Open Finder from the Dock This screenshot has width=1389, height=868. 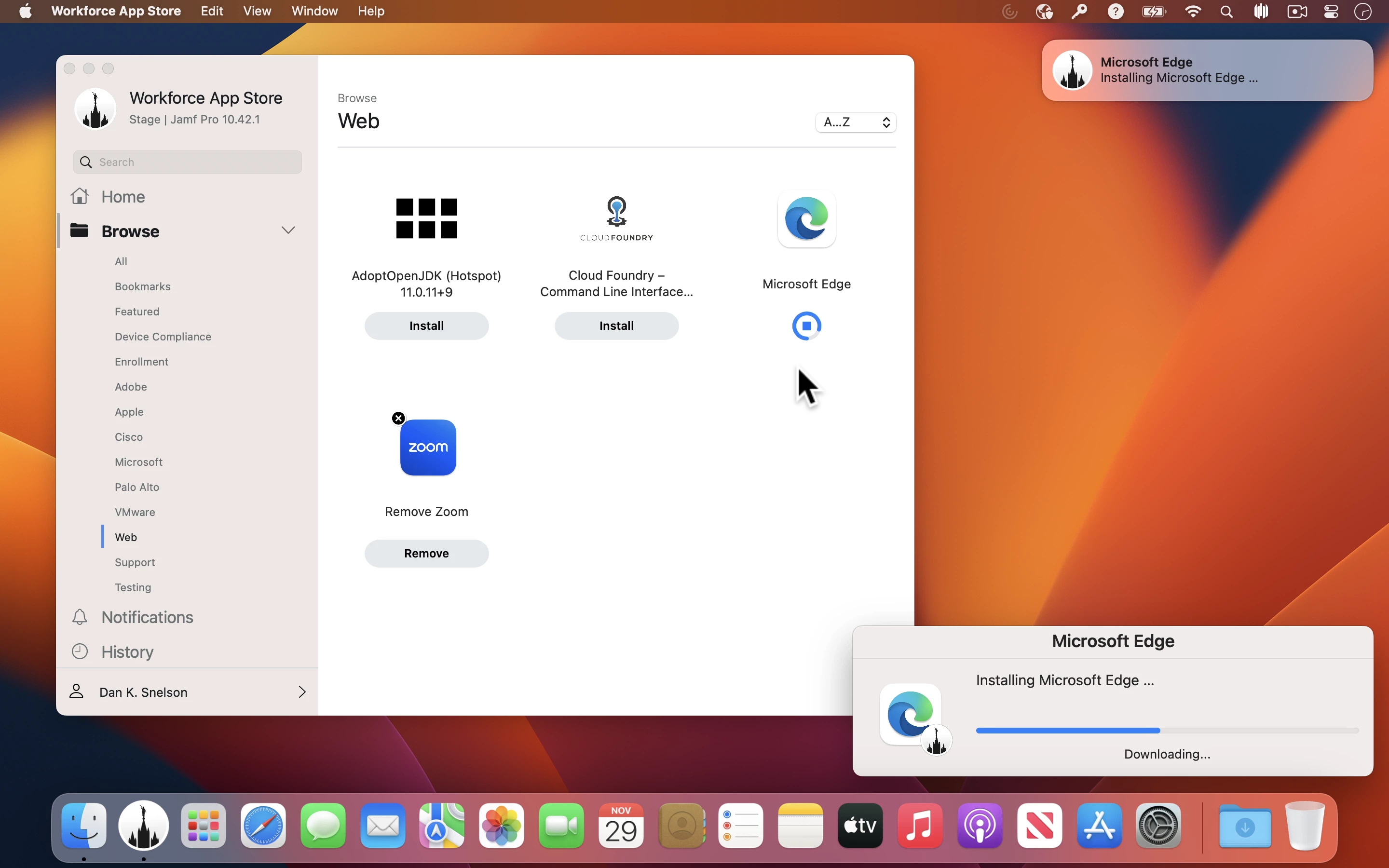pos(84,826)
